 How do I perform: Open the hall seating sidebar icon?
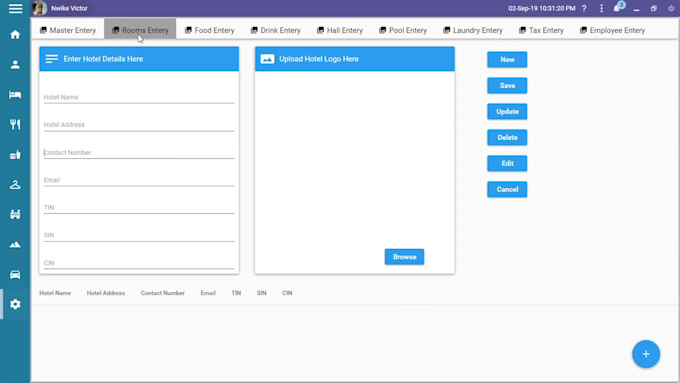click(x=15, y=214)
